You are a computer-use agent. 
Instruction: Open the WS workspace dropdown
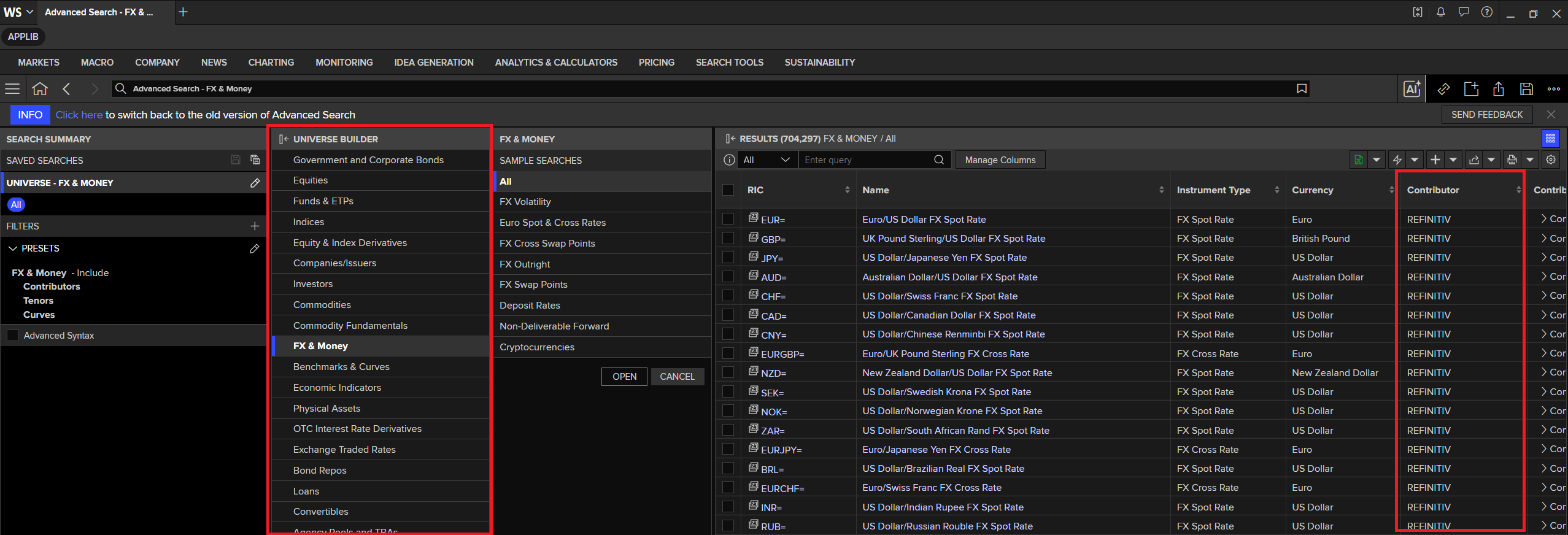tap(18, 12)
